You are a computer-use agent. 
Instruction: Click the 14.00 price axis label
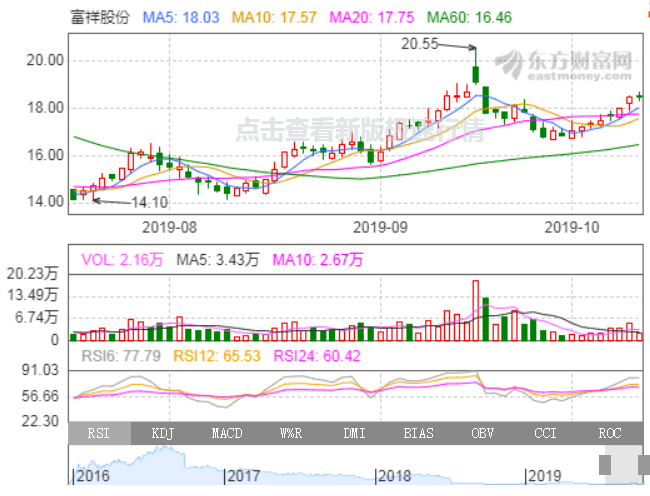click(45, 202)
